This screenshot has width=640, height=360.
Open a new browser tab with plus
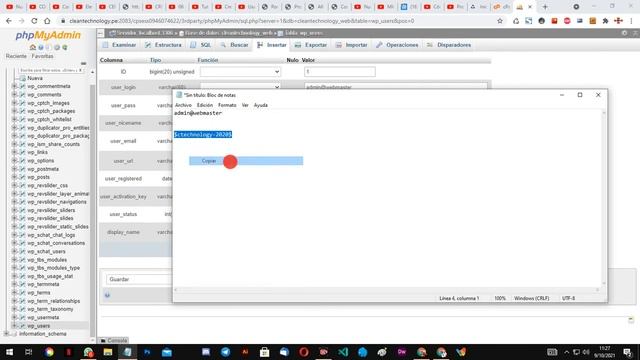(x=545, y=7)
